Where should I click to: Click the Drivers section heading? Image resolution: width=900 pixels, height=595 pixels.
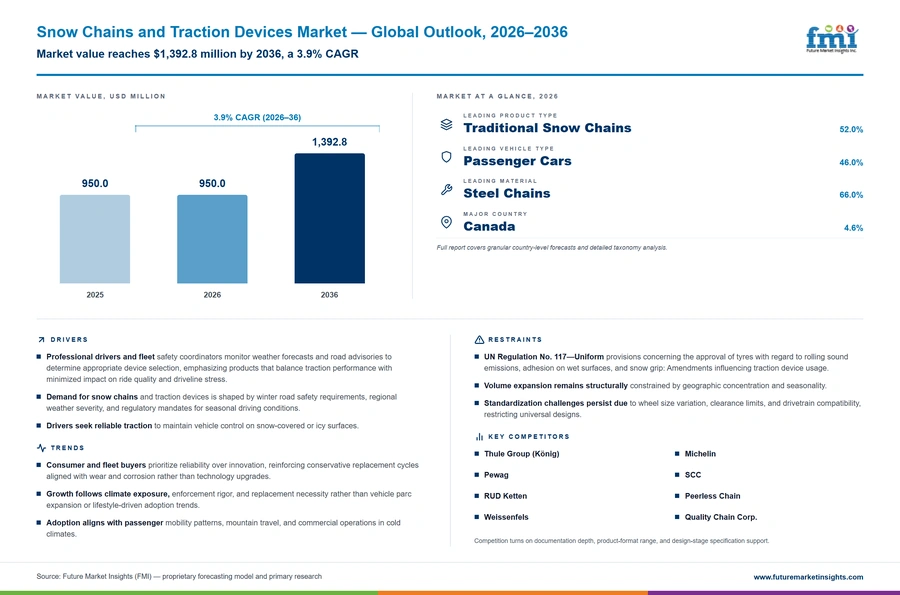pyautogui.click(x=69, y=340)
